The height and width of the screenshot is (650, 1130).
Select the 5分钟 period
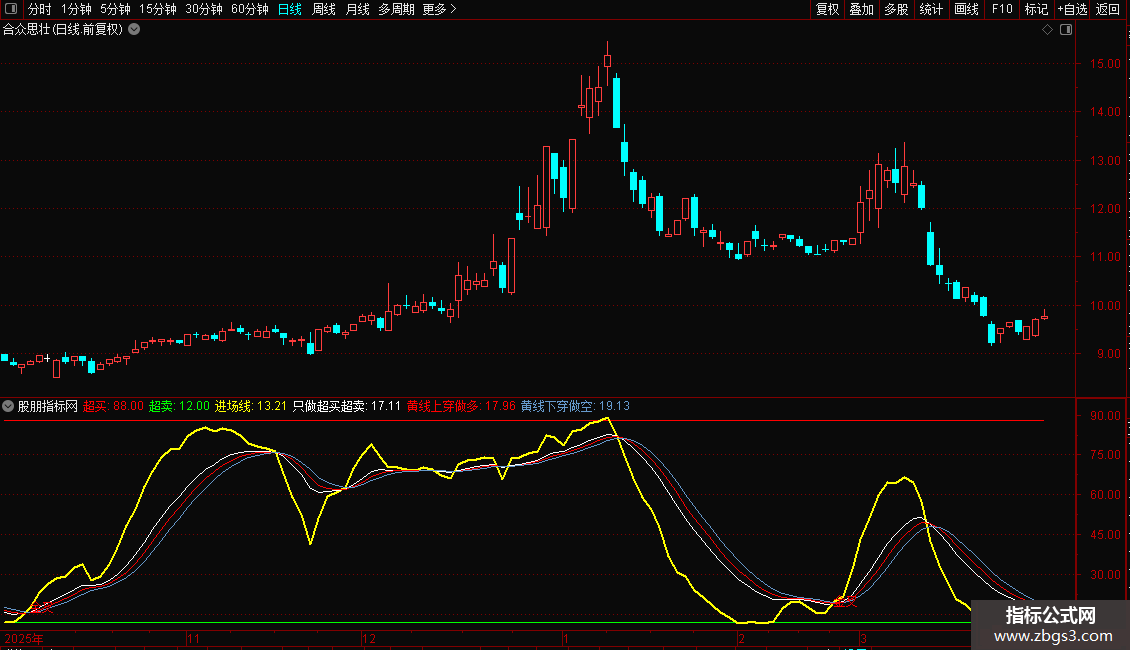115,9
